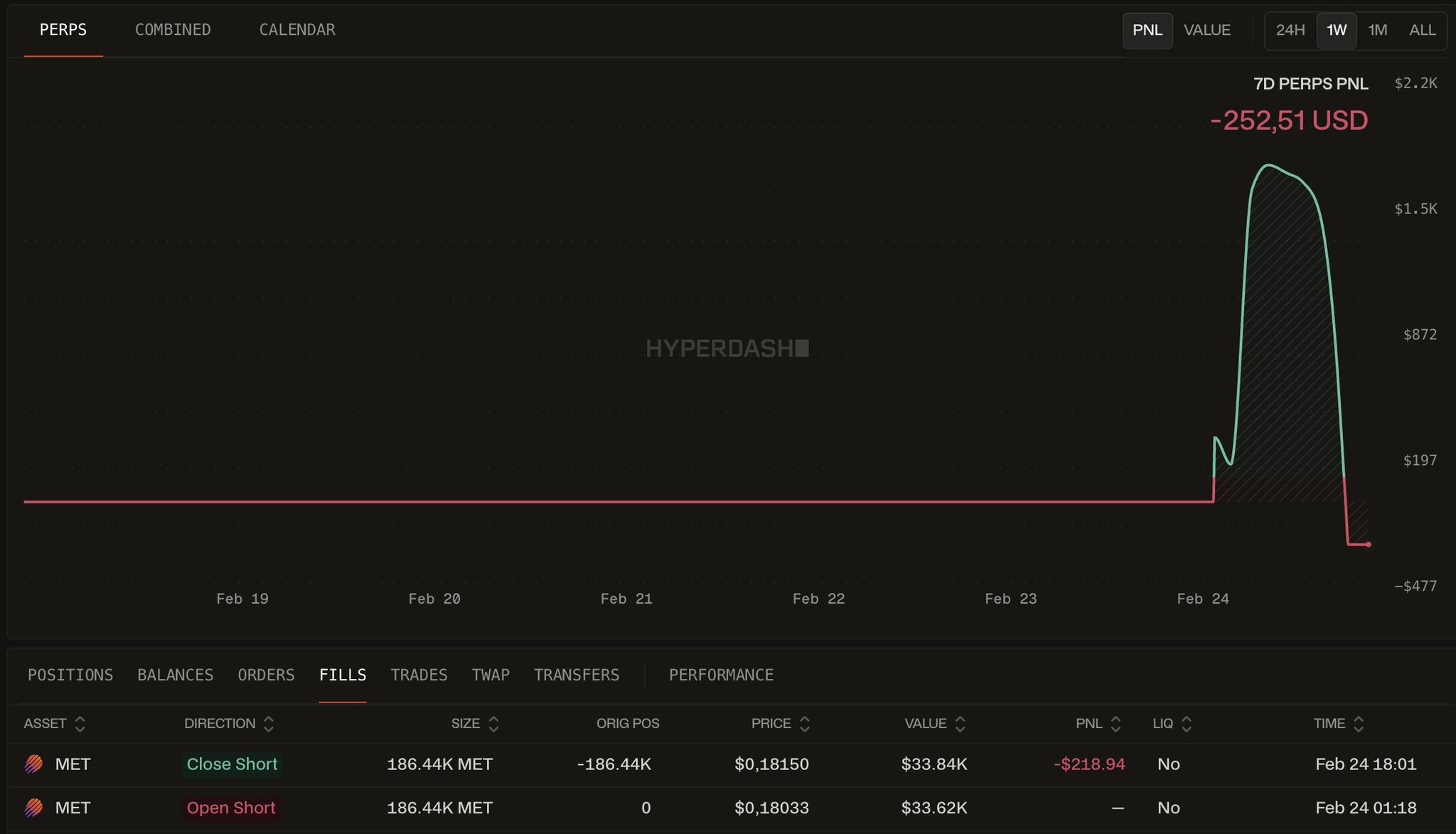The height and width of the screenshot is (834, 1456).
Task: Switch the chart to PNL mode
Action: pyautogui.click(x=1147, y=31)
